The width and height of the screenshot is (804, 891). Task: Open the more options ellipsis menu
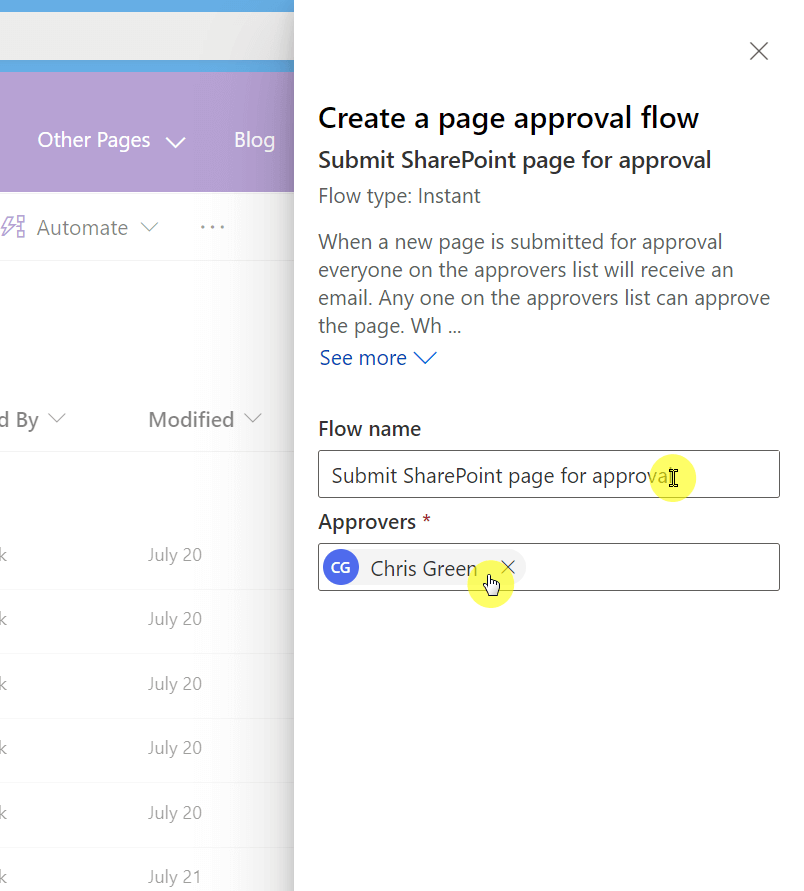[213, 227]
